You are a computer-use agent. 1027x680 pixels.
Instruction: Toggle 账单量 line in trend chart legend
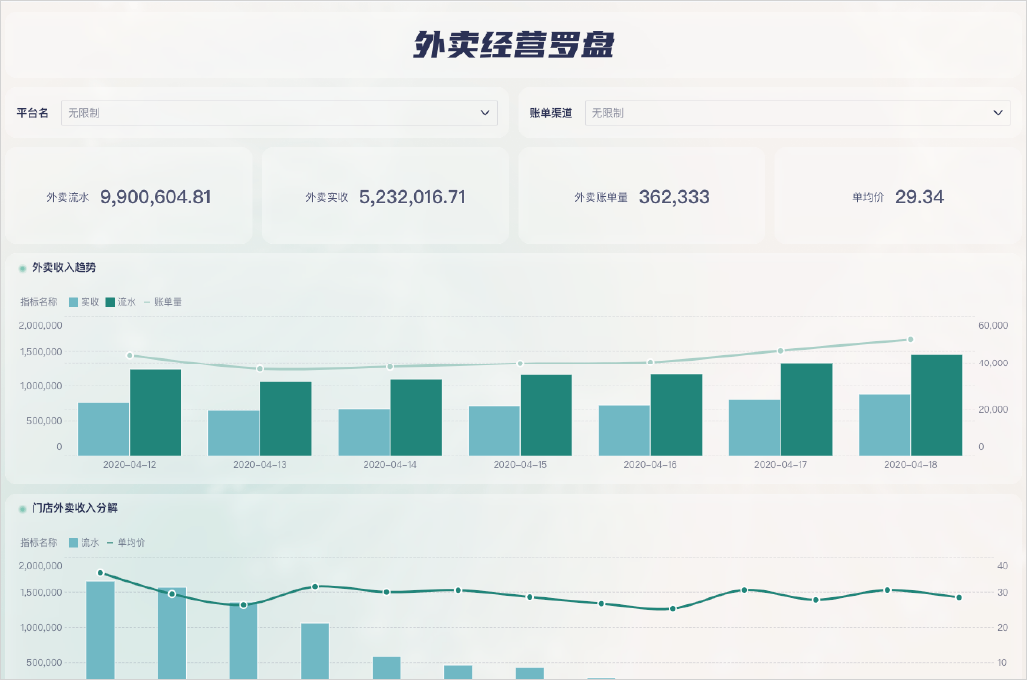click(x=162, y=301)
